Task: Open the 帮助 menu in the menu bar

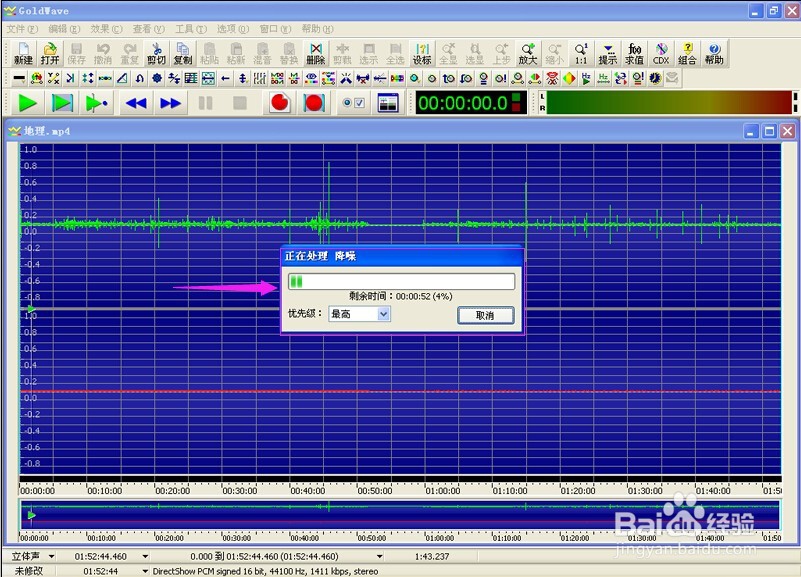Action: click(x=317, y=29)
